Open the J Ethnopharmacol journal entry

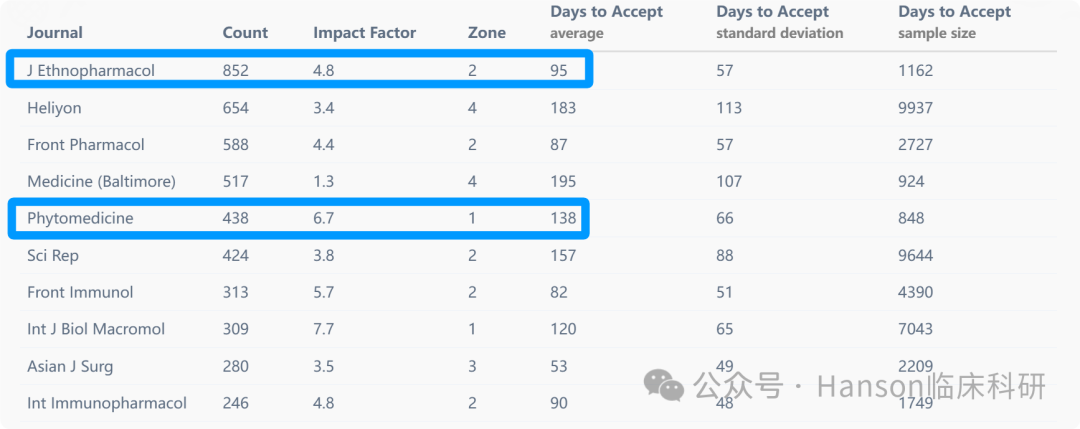click(91, 70)
